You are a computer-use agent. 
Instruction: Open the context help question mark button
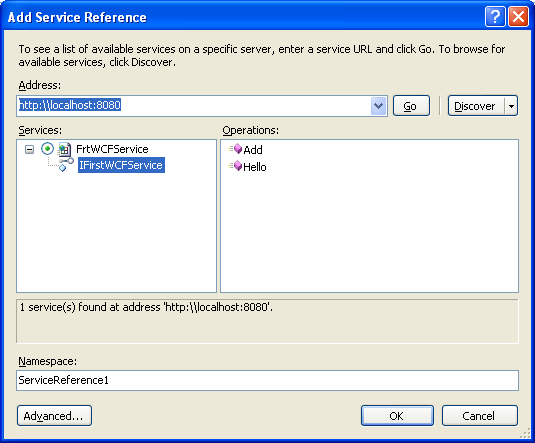[495, 16]
